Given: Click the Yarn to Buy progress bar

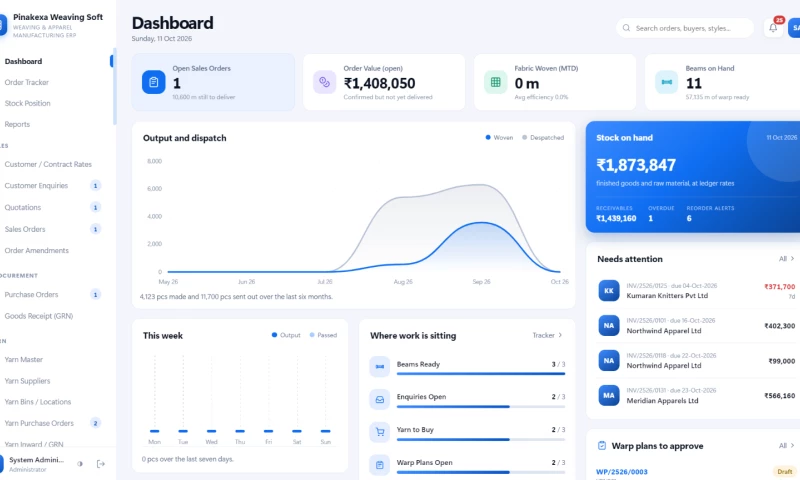Looking at the screenshot, I should pos(481,439).
